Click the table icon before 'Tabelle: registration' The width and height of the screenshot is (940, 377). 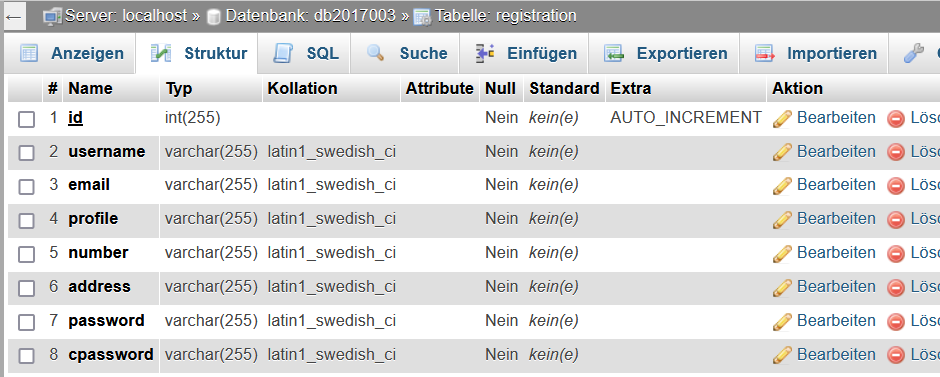pyautogui.click(x=422, y=17)
